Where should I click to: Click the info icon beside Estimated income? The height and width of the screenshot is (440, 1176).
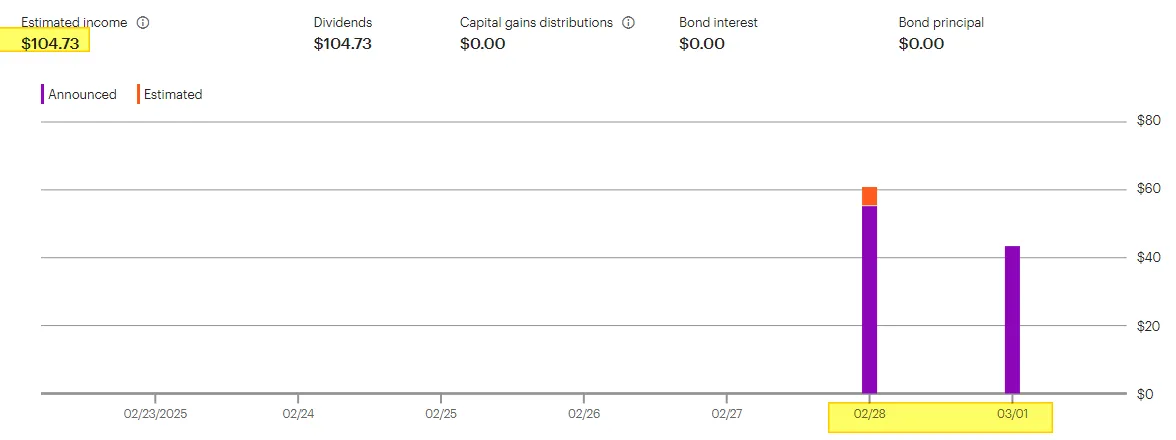[142, 22]
